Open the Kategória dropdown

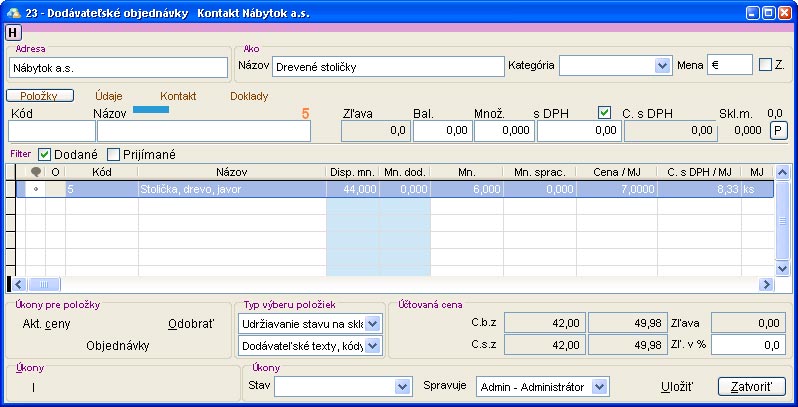coord(661,65)
